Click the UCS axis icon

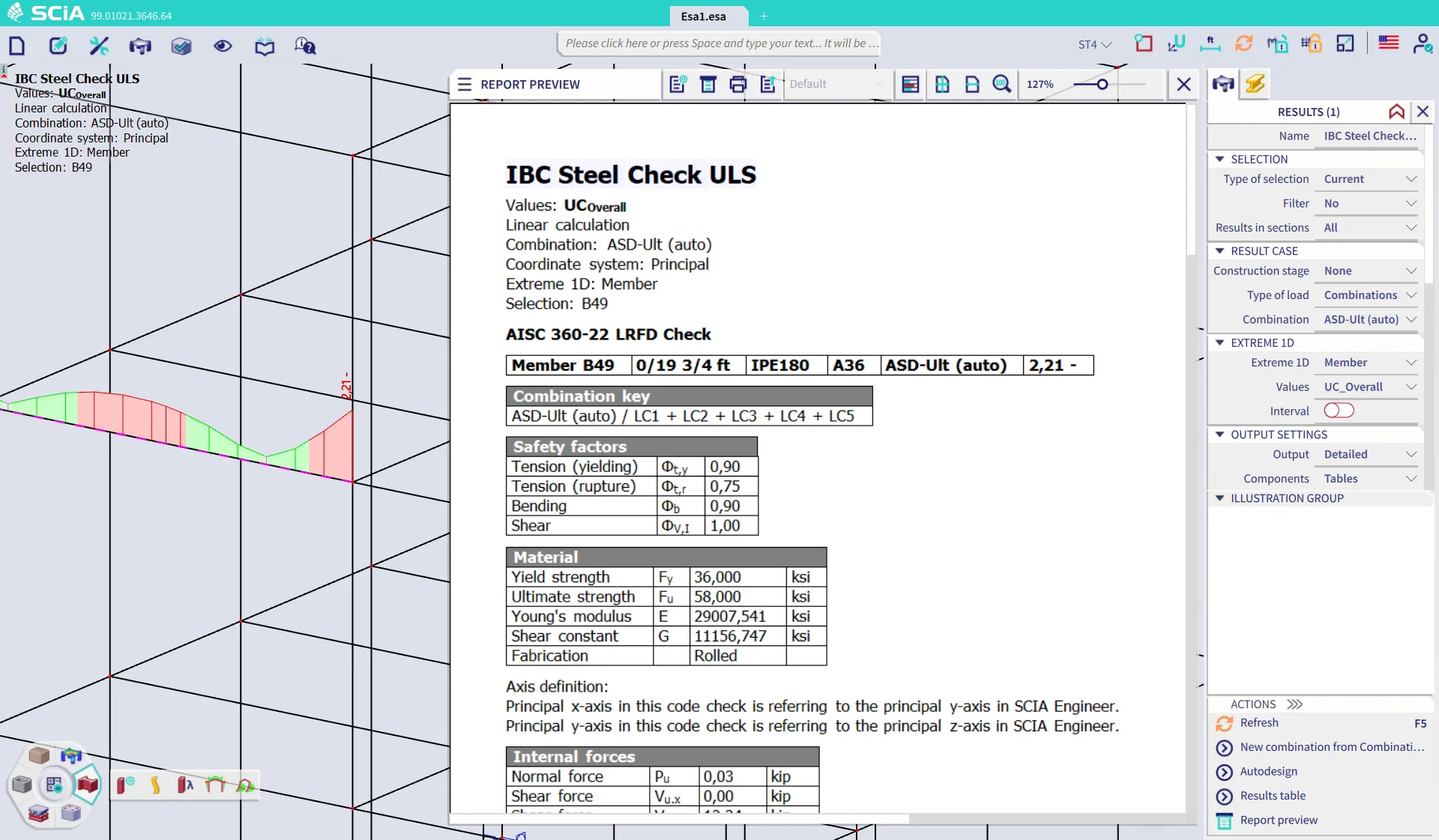(x=1177, y=43)
